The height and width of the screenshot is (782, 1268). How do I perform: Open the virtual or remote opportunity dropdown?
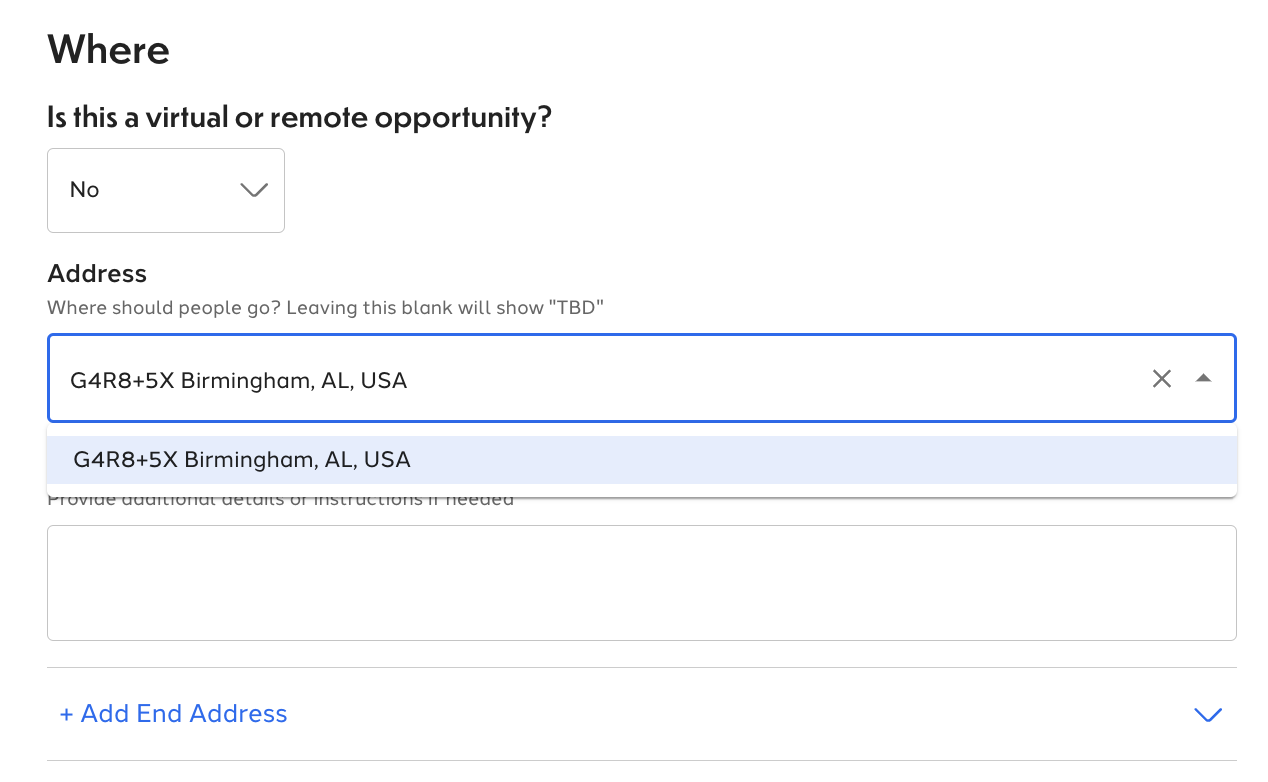point(166,190)
